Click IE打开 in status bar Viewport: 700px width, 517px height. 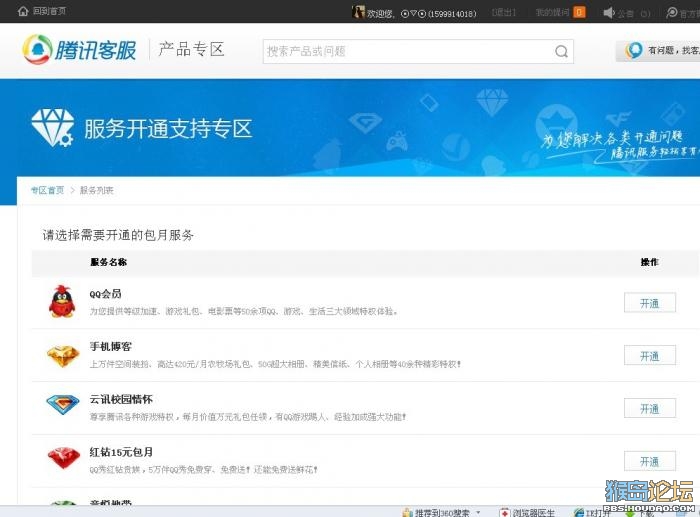(x=590, y=512)
